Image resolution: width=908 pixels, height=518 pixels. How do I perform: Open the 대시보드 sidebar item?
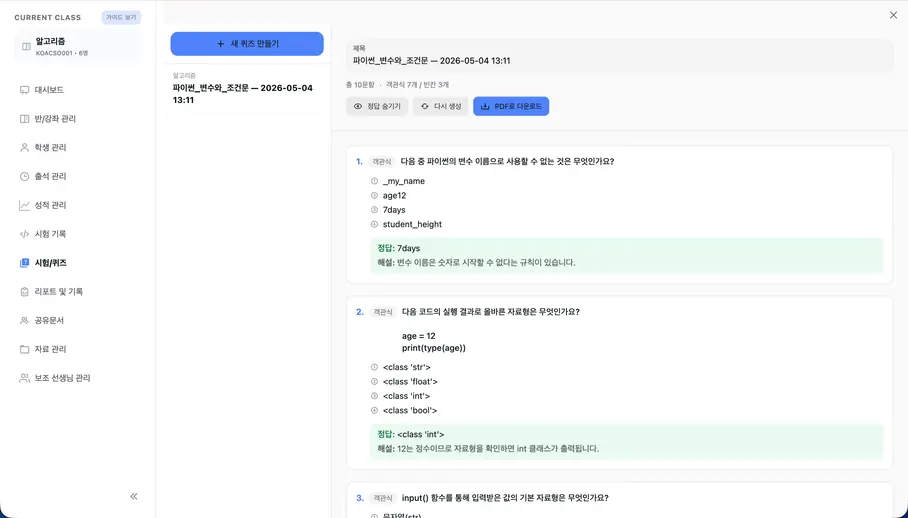[49, 90]
